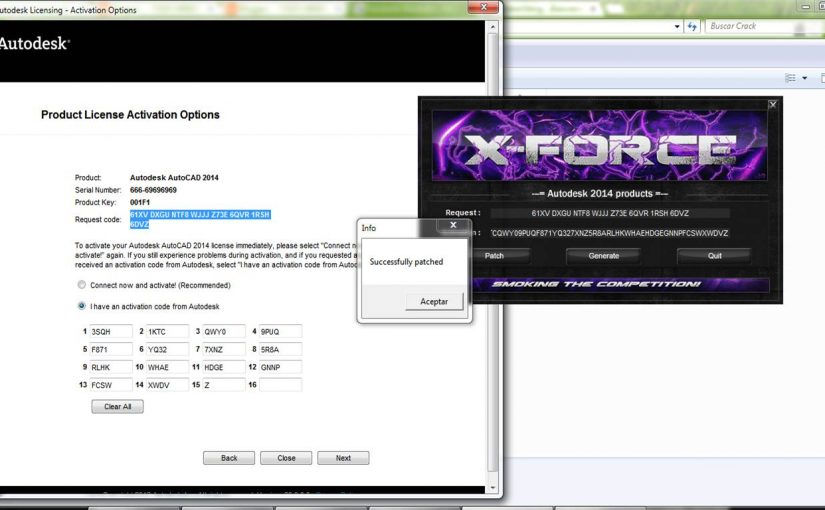Click the vertical scrollbar thumb in Autodesk window

492,253
